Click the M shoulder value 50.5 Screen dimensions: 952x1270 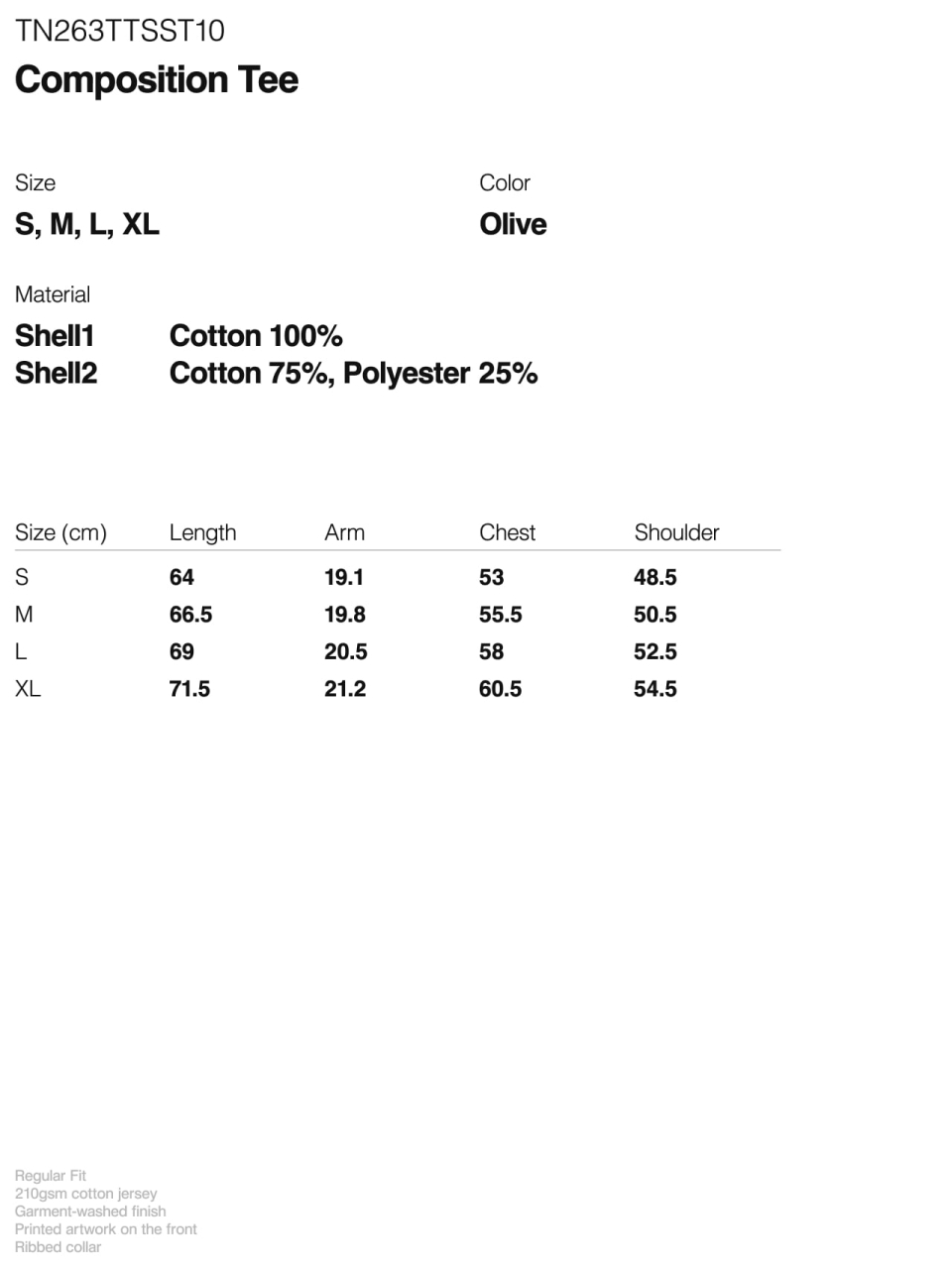click(655, 615)
